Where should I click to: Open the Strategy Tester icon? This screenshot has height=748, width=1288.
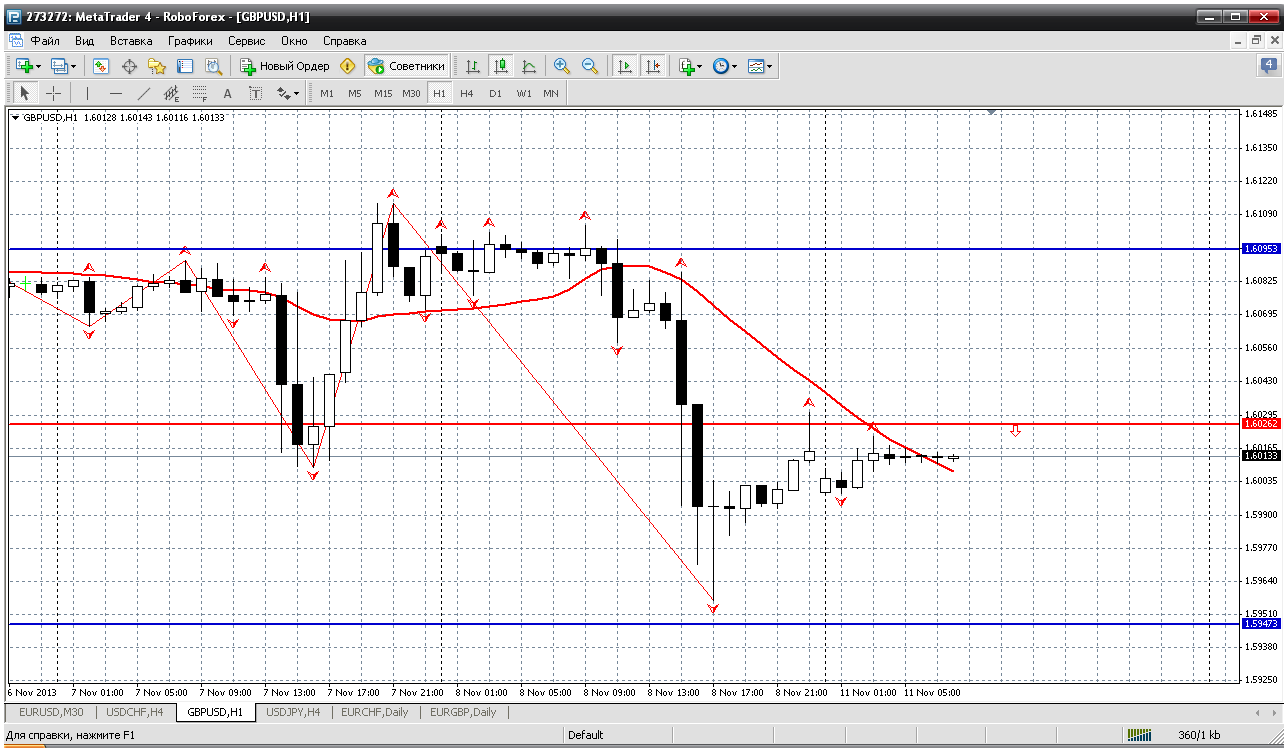pyautogui.click(x=213, y=66)
